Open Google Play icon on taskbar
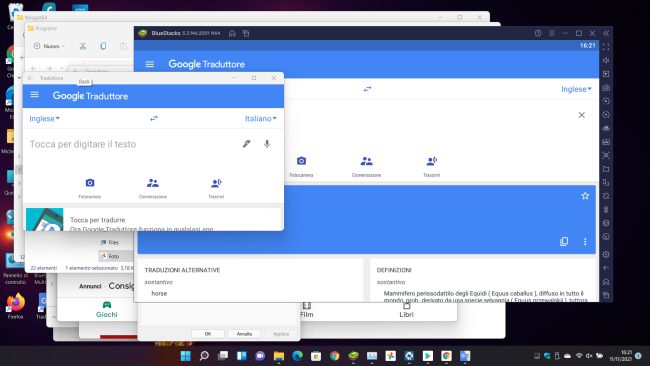 (x=427, y=356)
